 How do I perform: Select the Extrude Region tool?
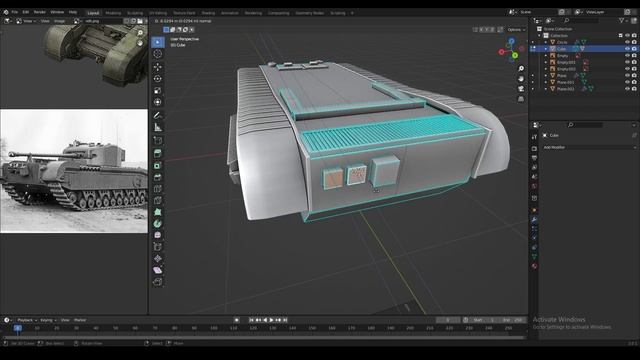click(x=158, y=153)
